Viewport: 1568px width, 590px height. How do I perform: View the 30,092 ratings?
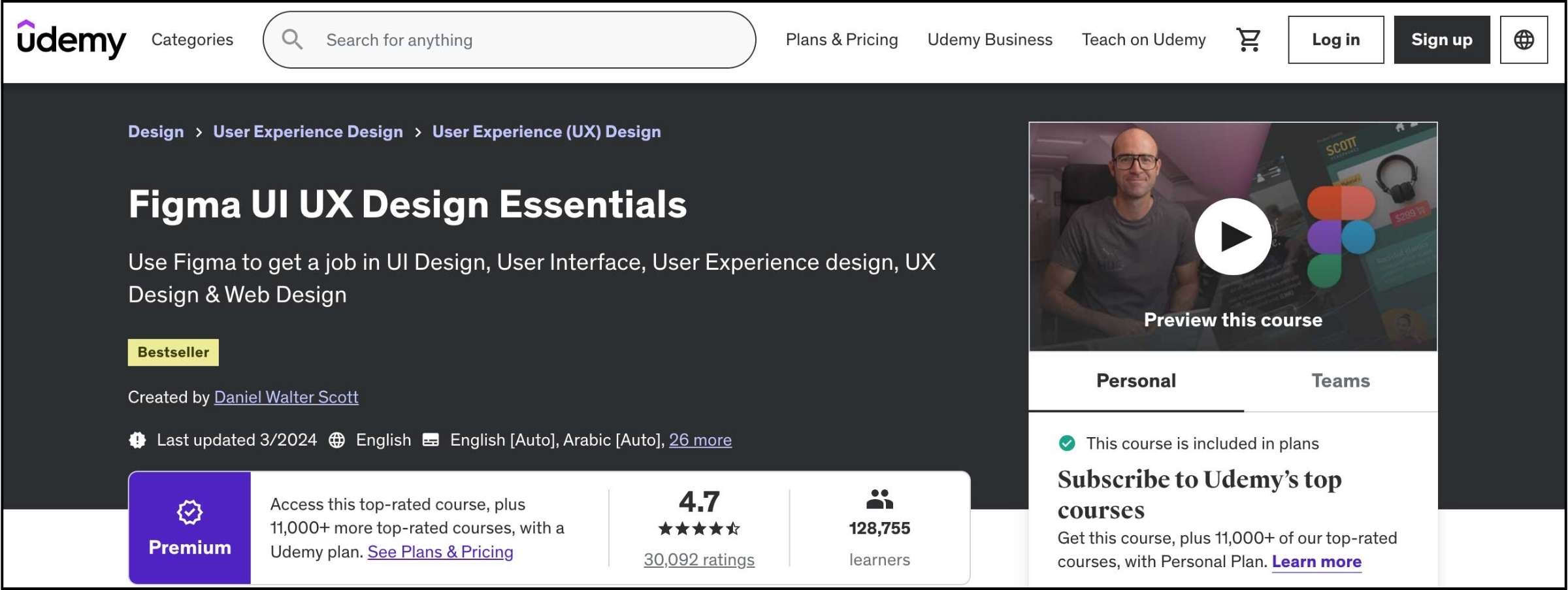tap(698, 559)
